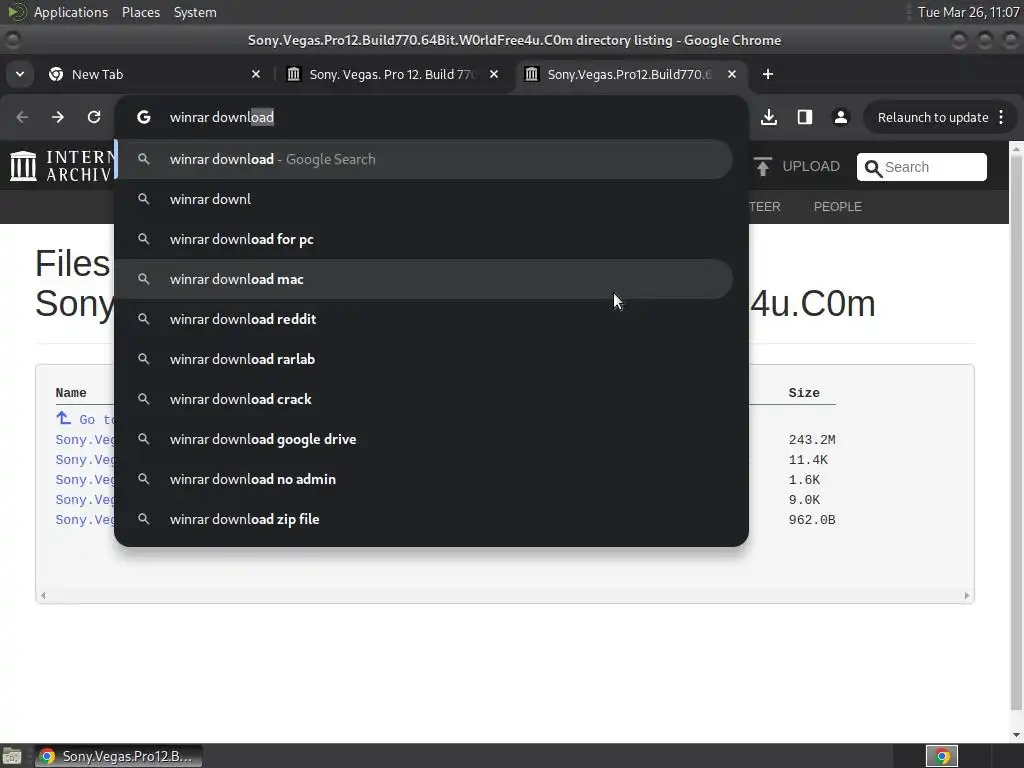Close the Sony. Vegas. Pro 12 middle tab

(494, 74)
